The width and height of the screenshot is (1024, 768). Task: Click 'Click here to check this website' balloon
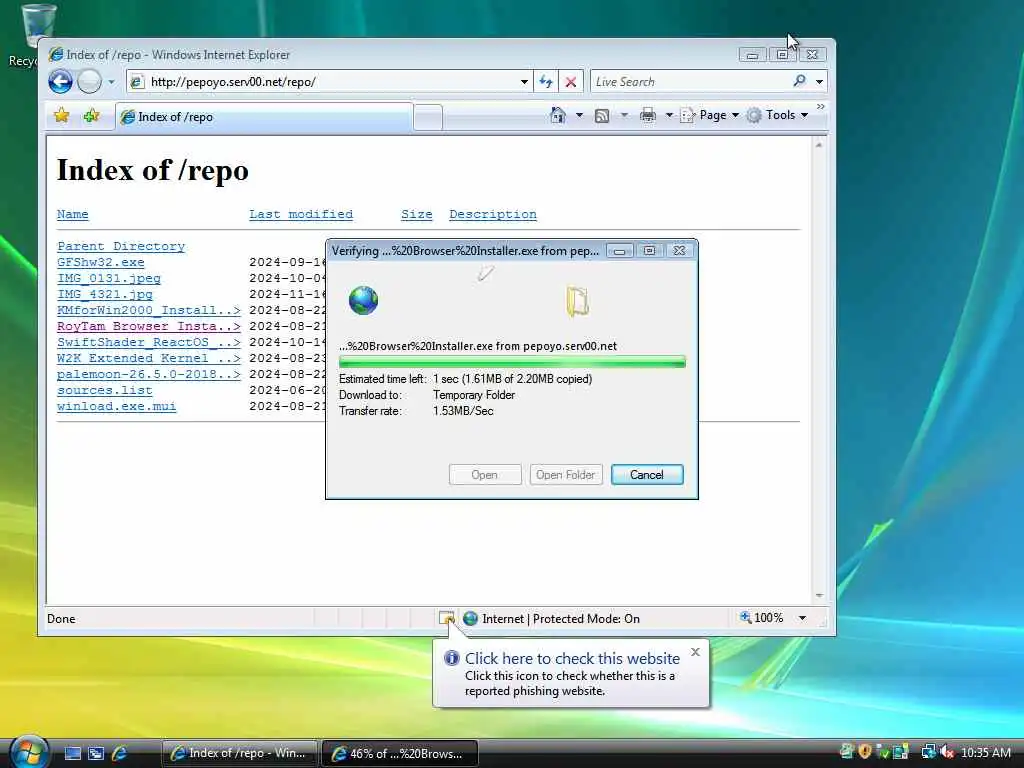[572, 658]
